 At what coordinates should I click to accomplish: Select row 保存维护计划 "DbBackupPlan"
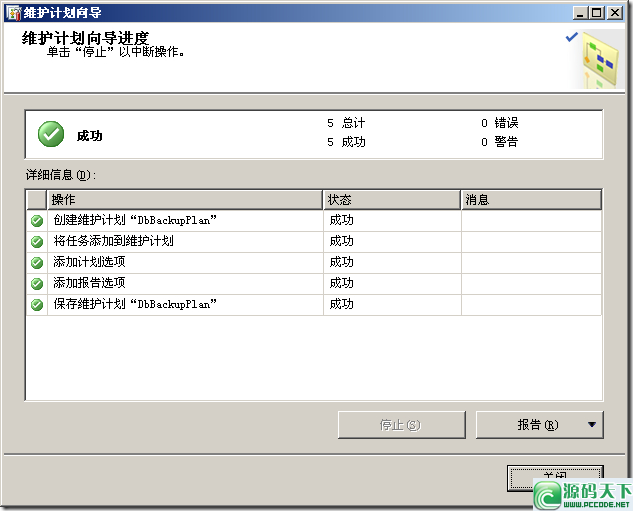point(314,305)
